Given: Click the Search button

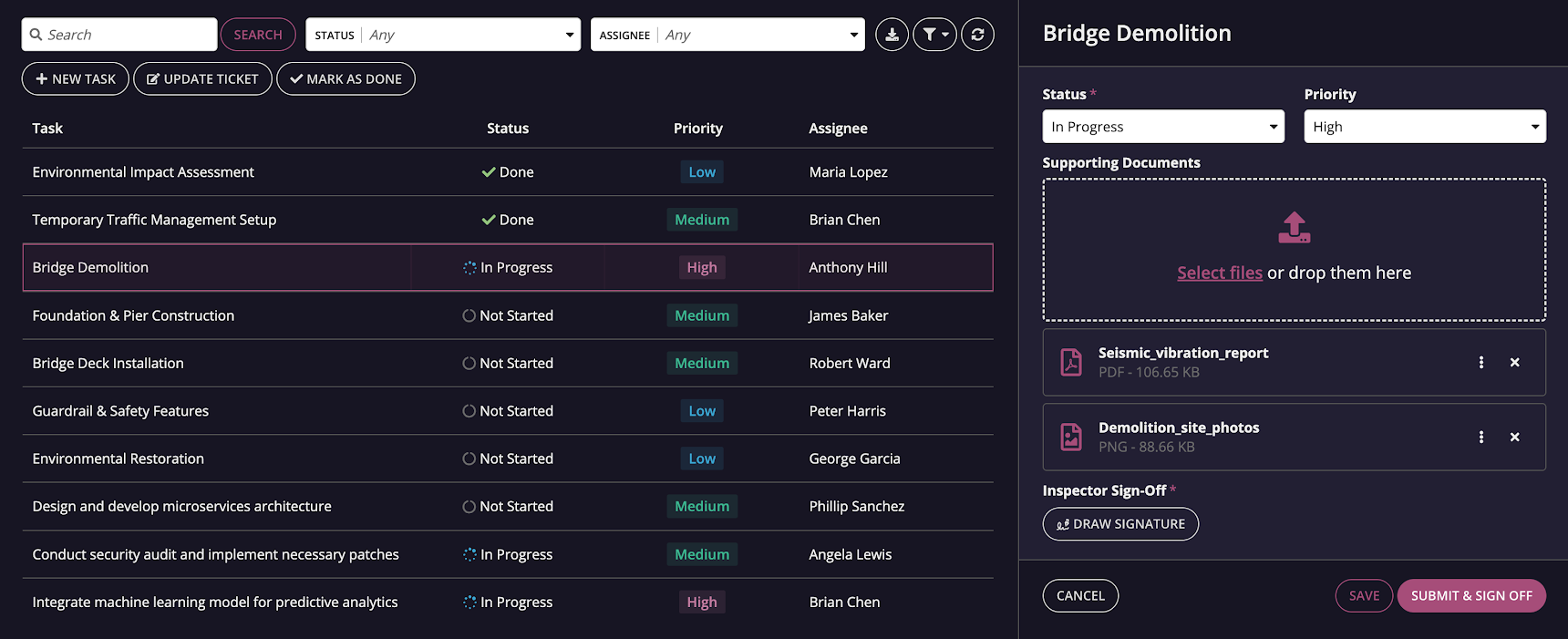Looking at the screenshot, I should coord(258,35).
